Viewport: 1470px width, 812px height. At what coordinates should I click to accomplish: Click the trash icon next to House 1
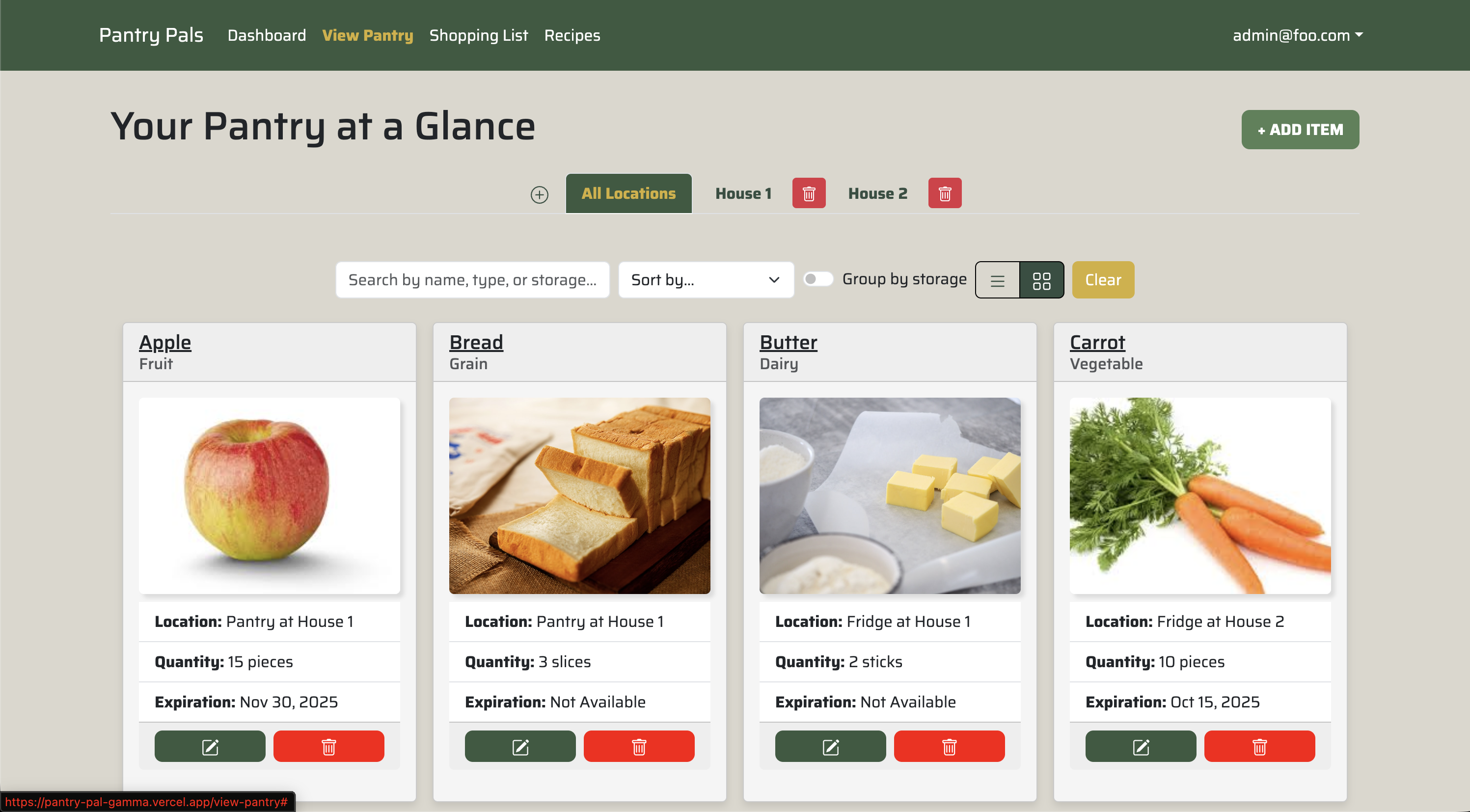click(809, 193)
